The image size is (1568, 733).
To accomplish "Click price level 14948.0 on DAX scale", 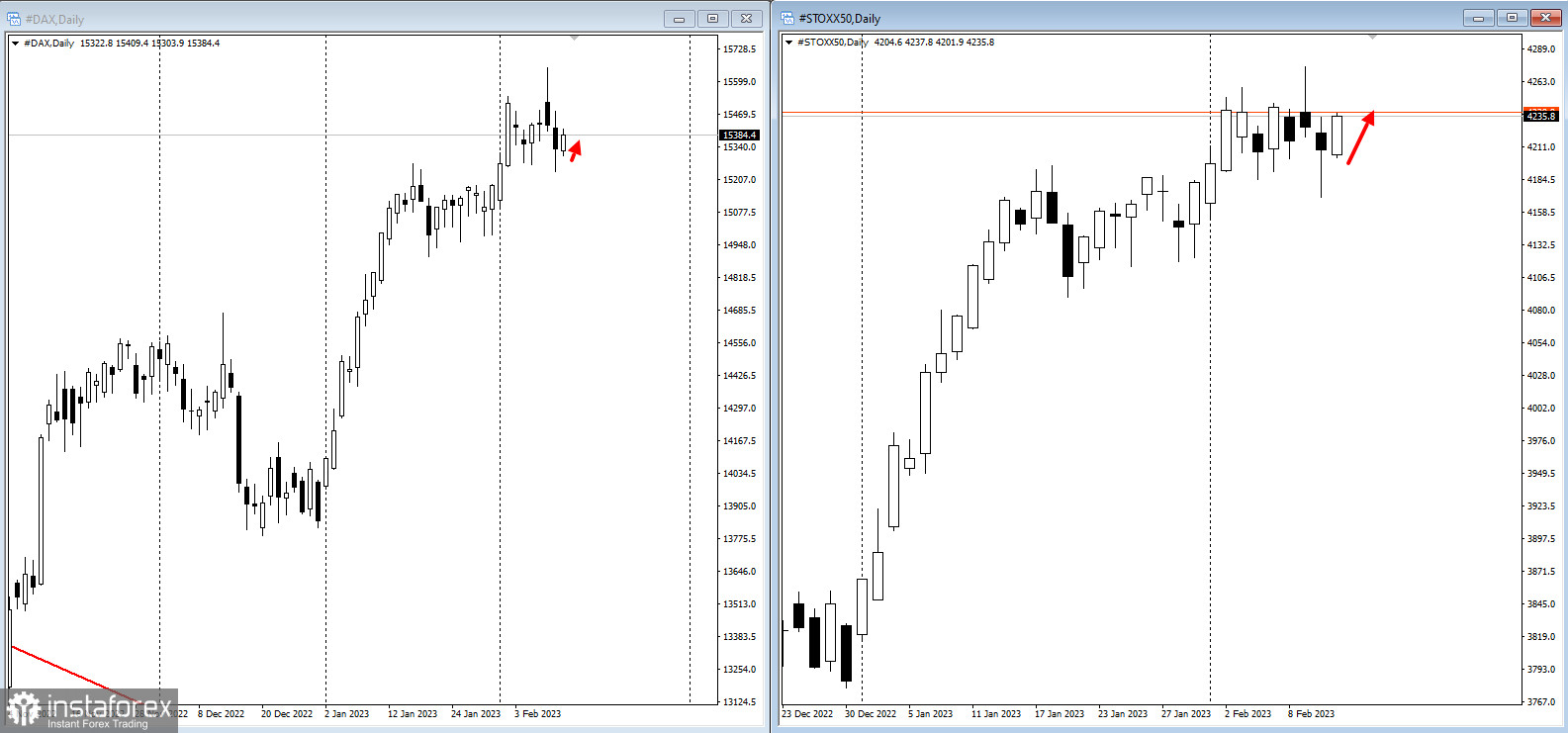I will pyautogui.click(x=739, y=245).
